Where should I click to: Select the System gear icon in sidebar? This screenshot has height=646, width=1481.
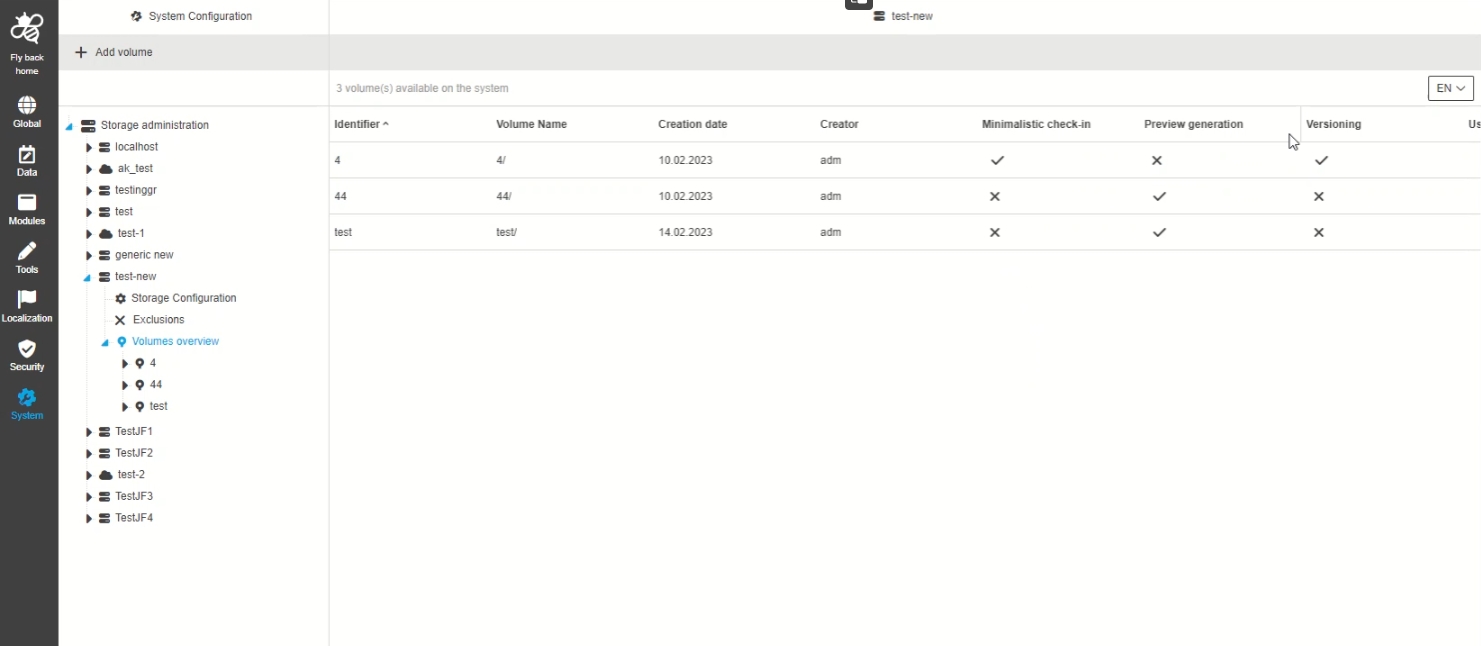pyautogui.click(x=27, y=397)
